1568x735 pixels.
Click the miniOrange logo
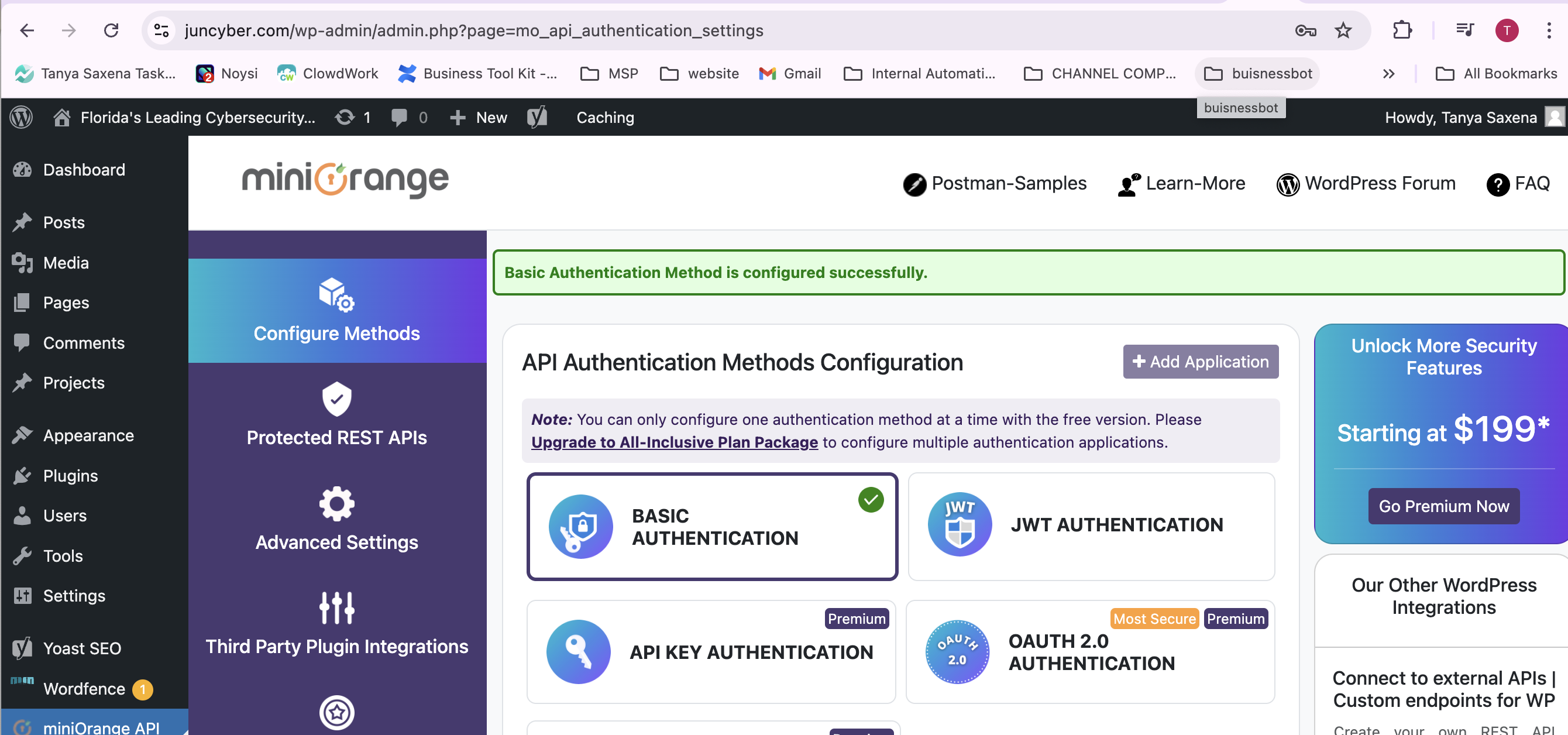tap(345, 180)
